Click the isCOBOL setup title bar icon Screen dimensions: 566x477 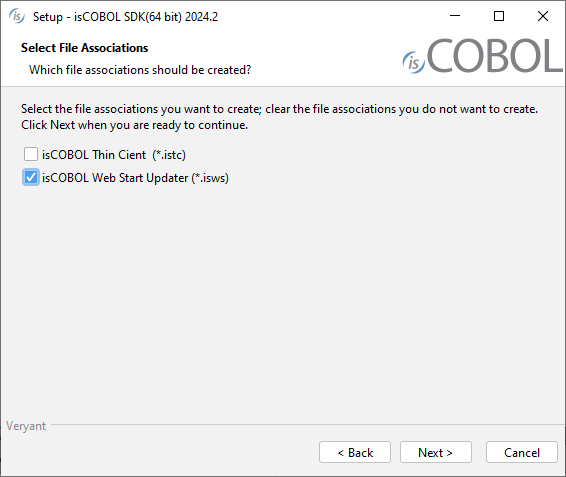coord(17,16)
